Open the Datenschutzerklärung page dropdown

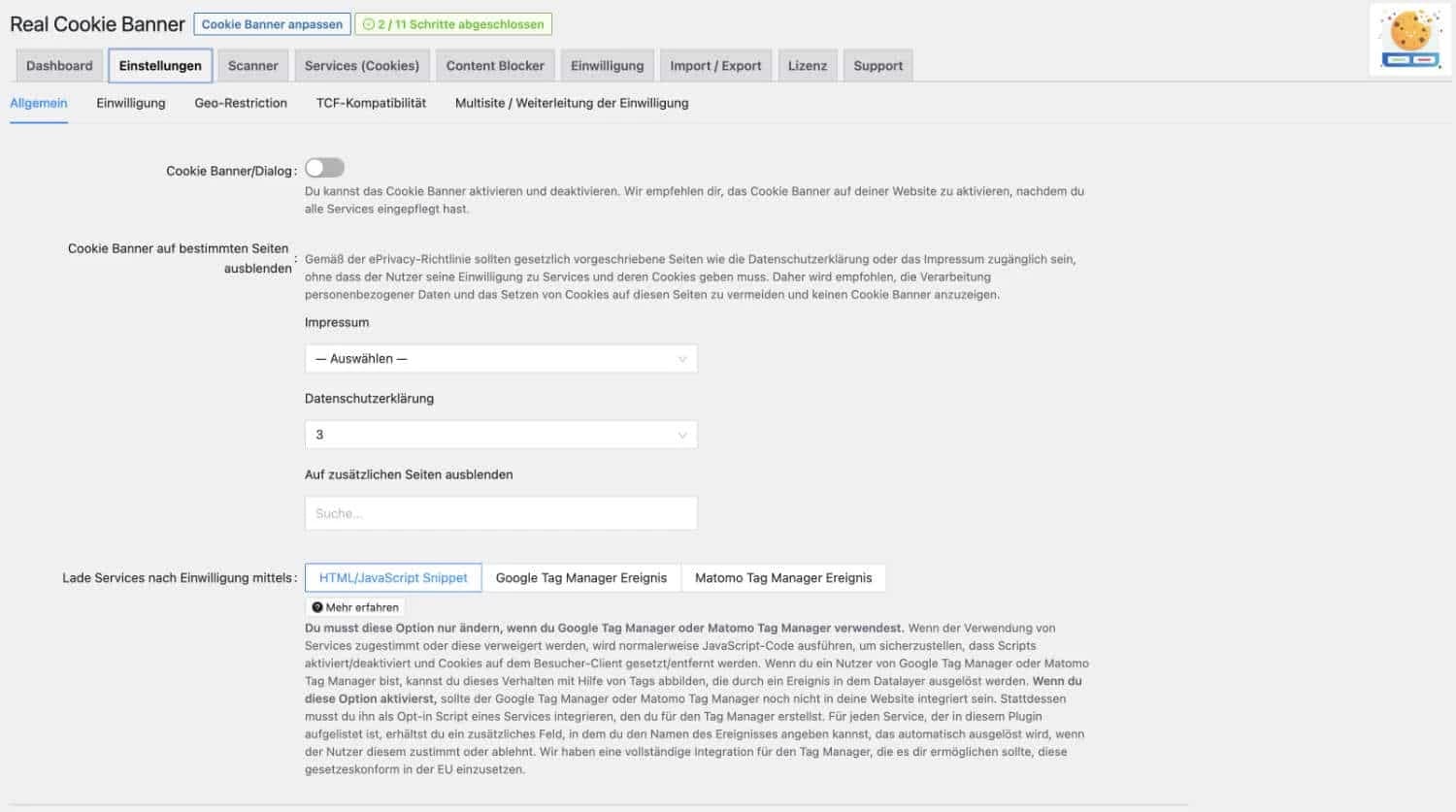pos(501,435)
